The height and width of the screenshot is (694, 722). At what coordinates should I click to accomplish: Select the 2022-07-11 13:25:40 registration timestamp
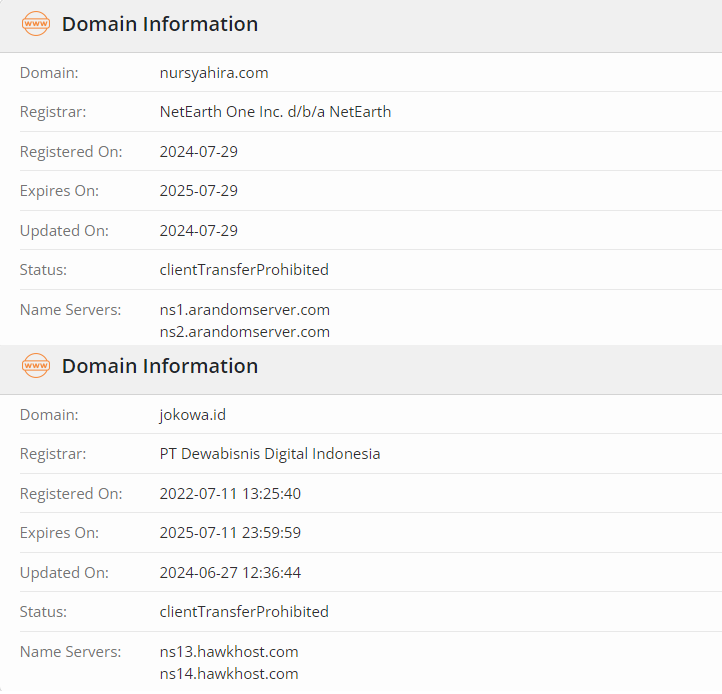point(230,494)
